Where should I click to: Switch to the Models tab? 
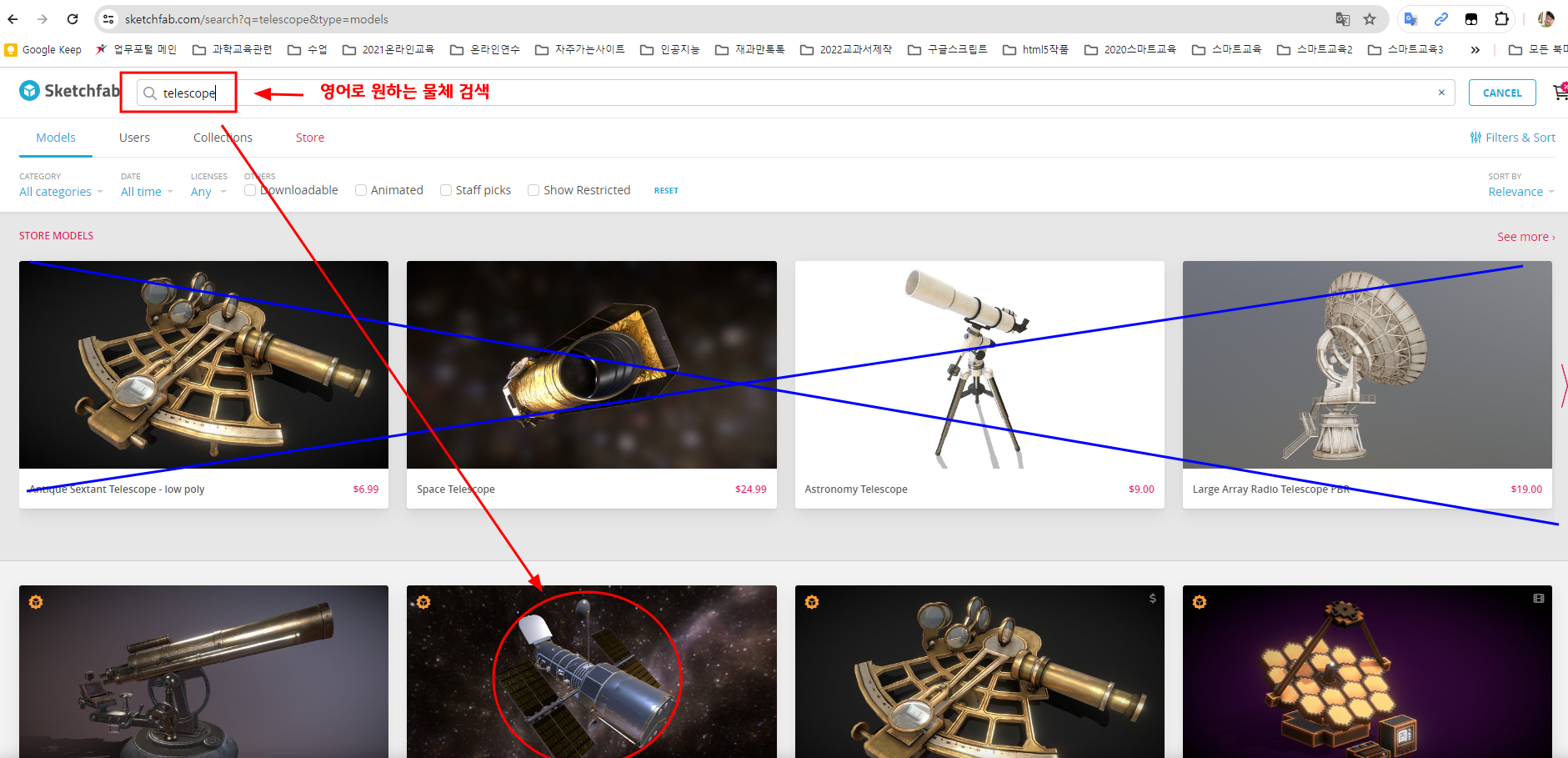(56, 138)
